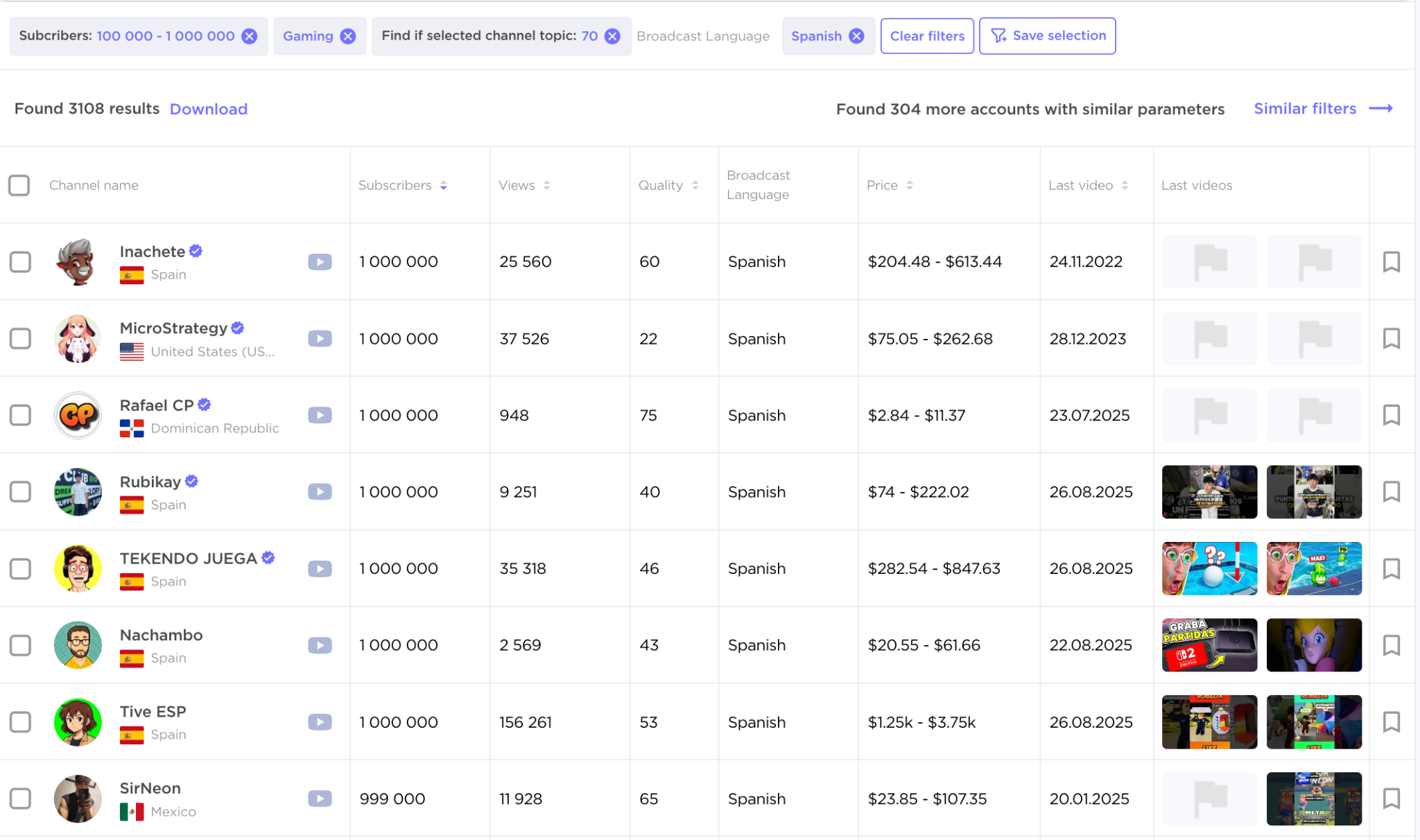The width and height of the screenshot is (1420, 840).
Task: Check the MicroStrategy row checkbox
Action: [20, 339]
